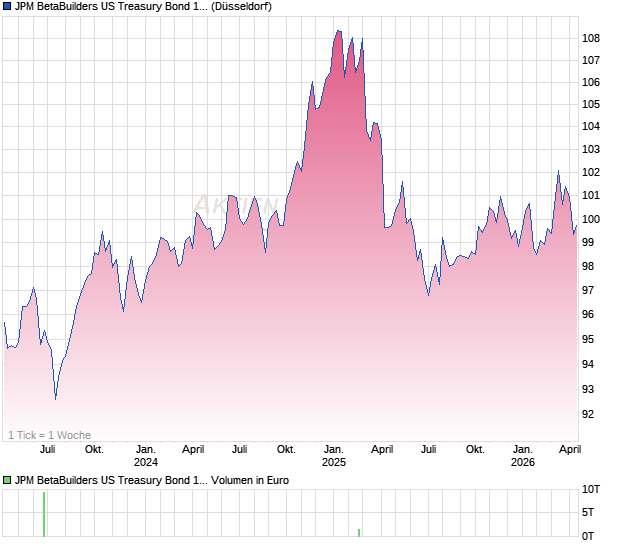620x546 pixels.
Task: Click the (Düsseldorf) exchange label
Action: click(x=242, y=7)
